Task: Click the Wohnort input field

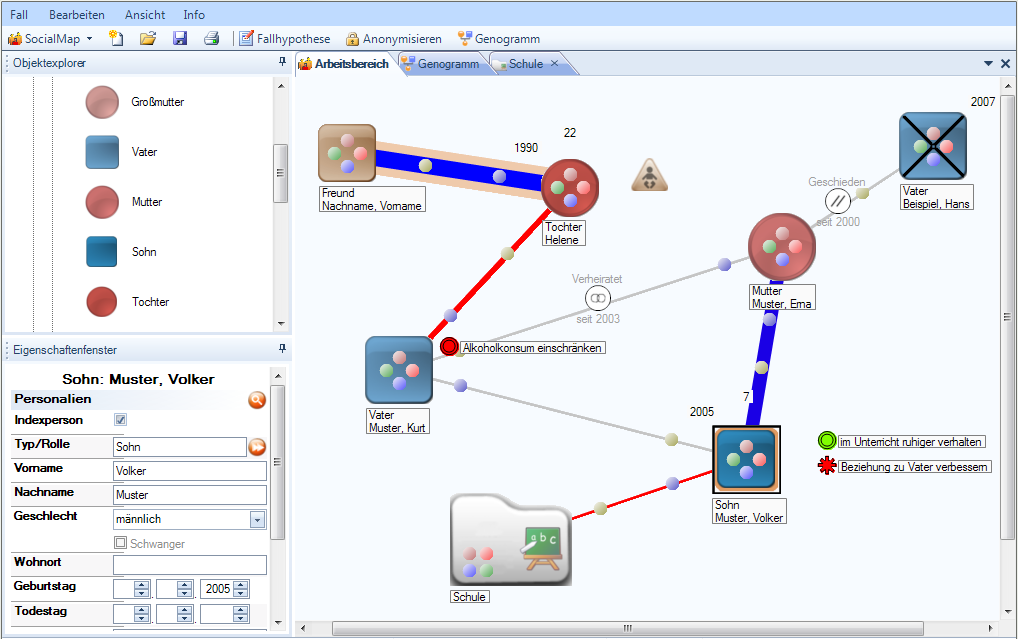Action: click(190, 565)
